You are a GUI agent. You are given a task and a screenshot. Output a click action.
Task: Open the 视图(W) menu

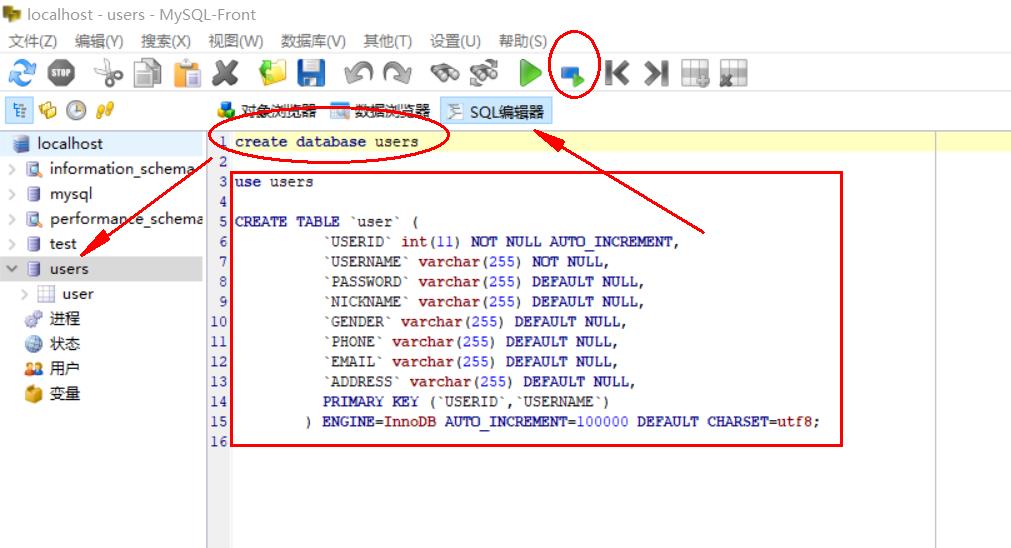pos(235,41)
